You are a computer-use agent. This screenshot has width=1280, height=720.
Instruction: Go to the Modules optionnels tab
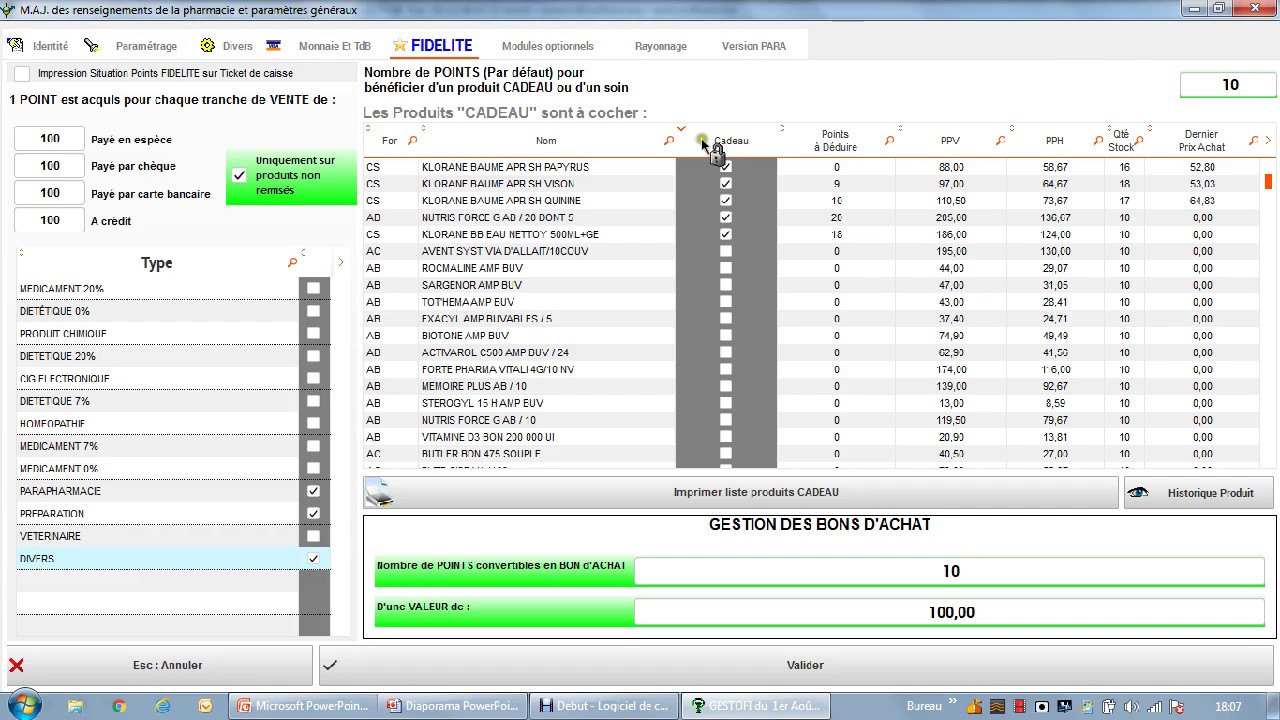548,46
